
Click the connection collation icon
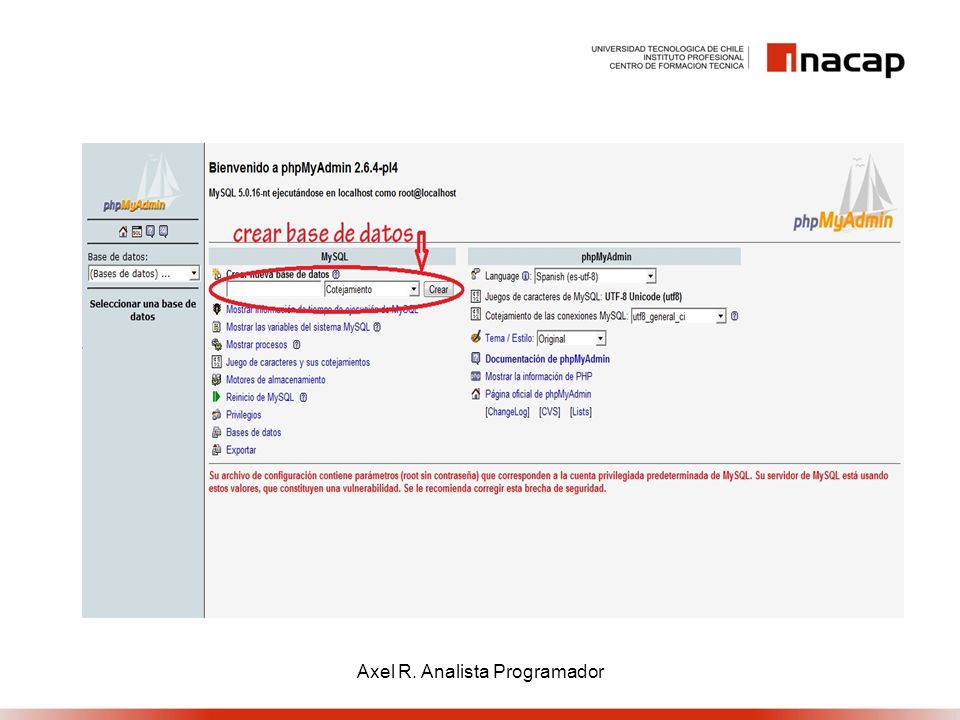[x=476, y=315]
